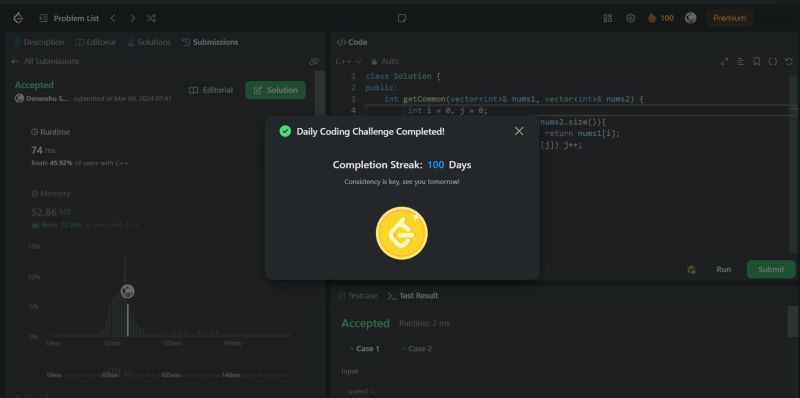Select Case 2 test case
This screenshot has height=398, width=800.
point(417,349)
